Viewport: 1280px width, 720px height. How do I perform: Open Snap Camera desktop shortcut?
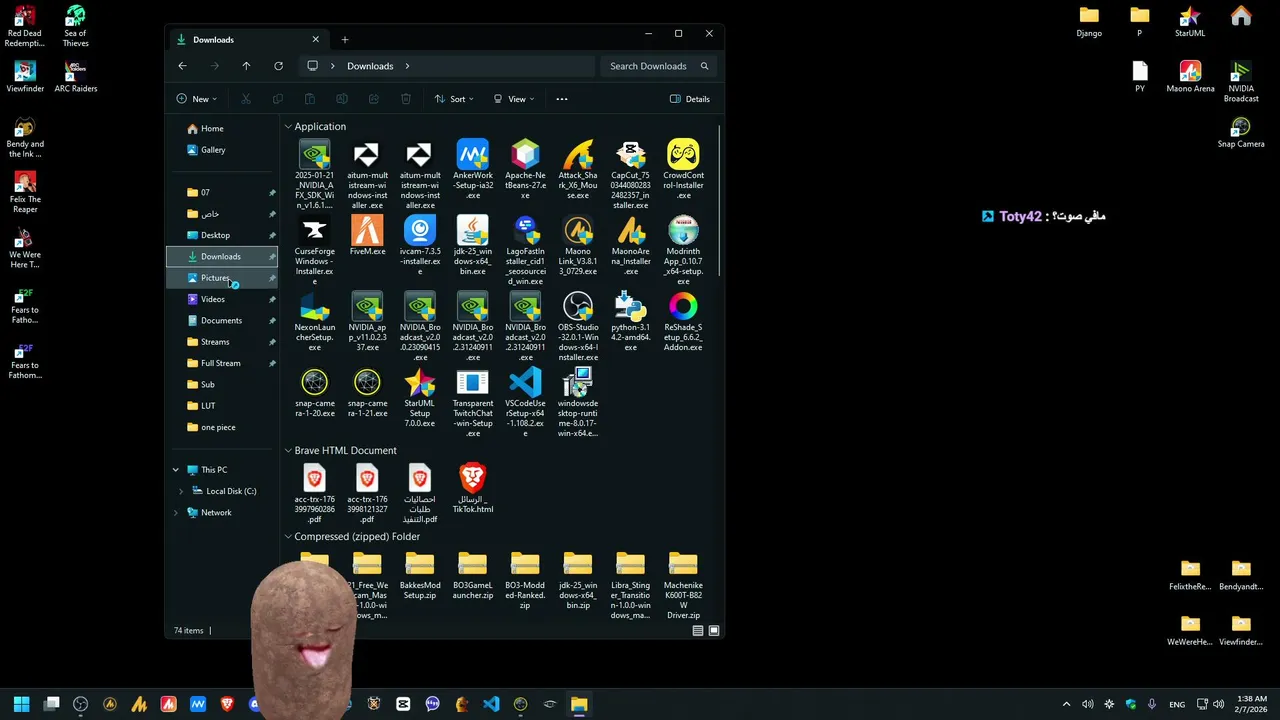[1241, 132]
